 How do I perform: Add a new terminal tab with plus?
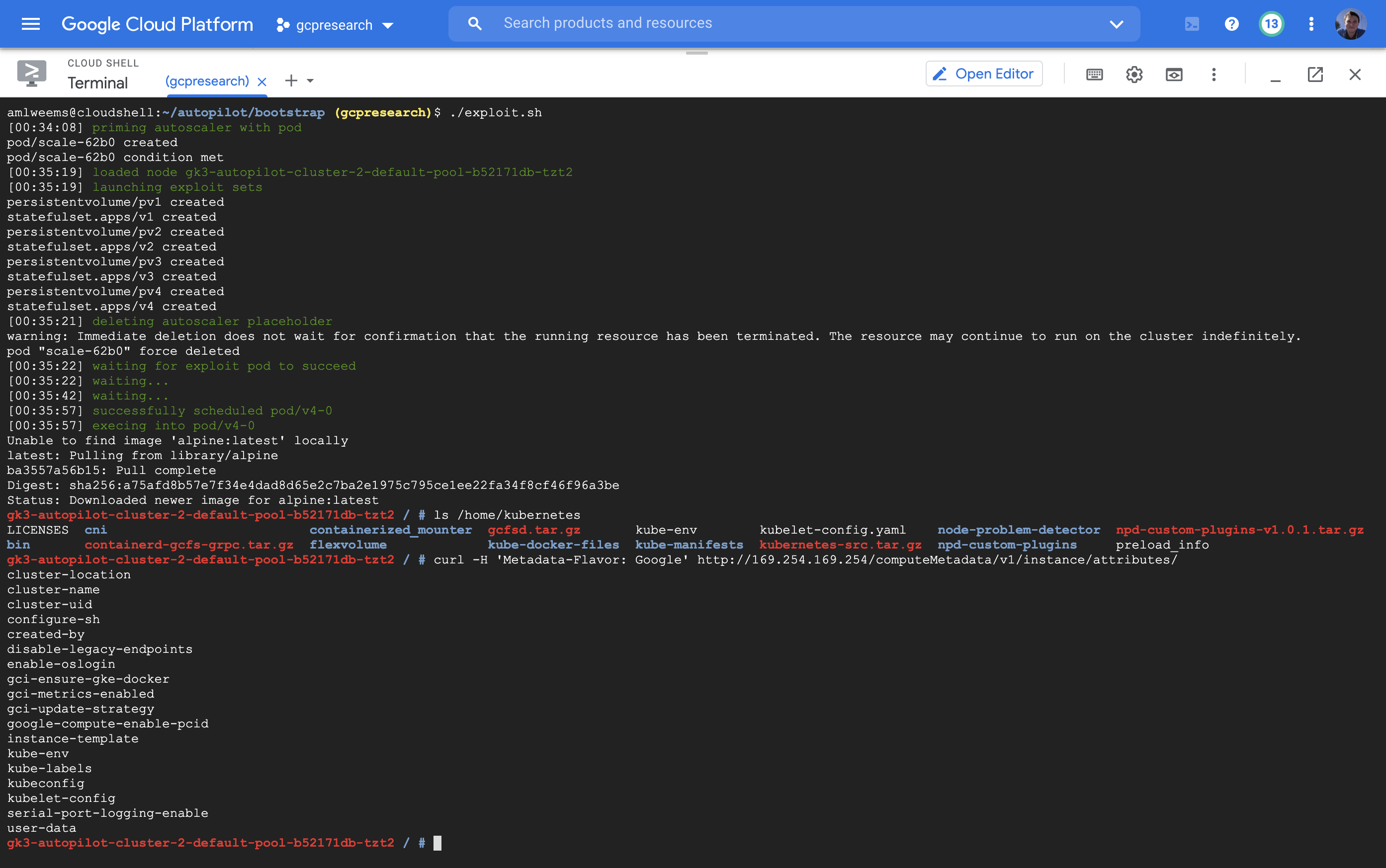coord(291,81)
